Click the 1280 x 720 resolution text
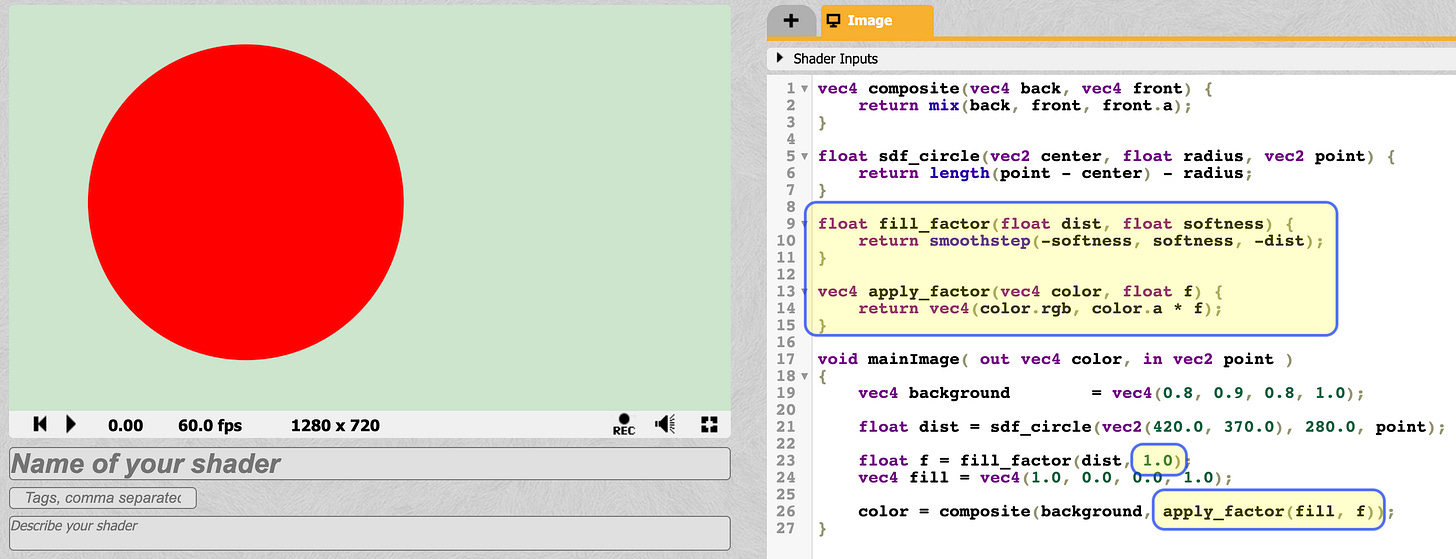The height and width of the screenshot is (559, 1456). (335, 425)
